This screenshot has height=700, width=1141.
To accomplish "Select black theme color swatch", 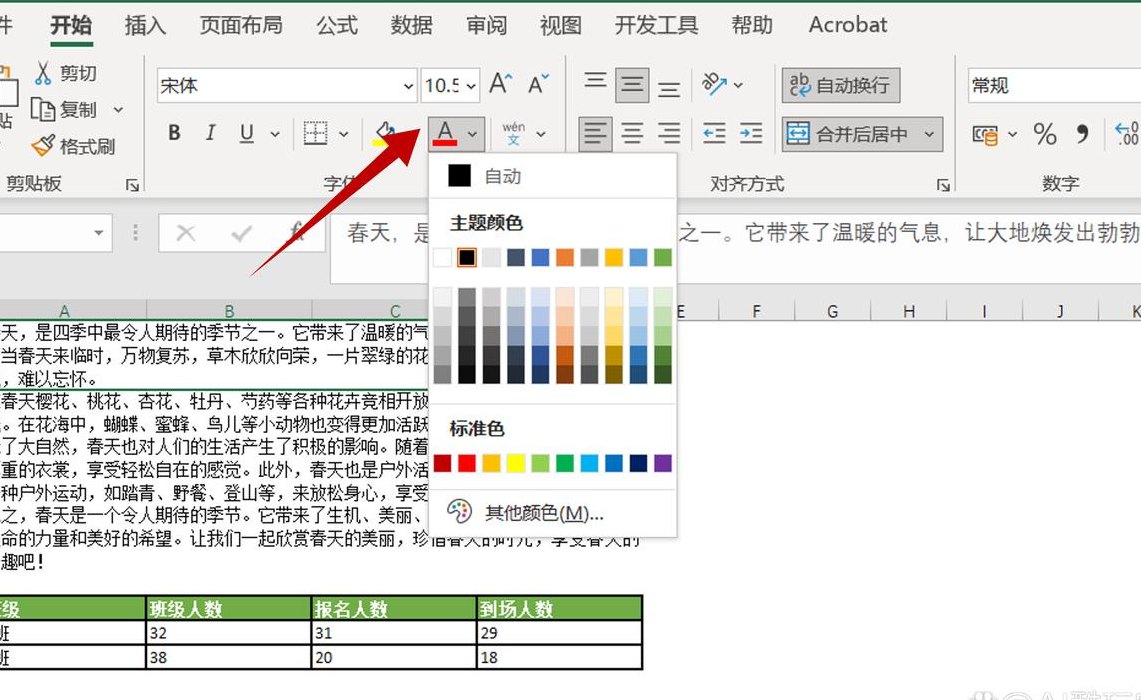I will [467, 257].
